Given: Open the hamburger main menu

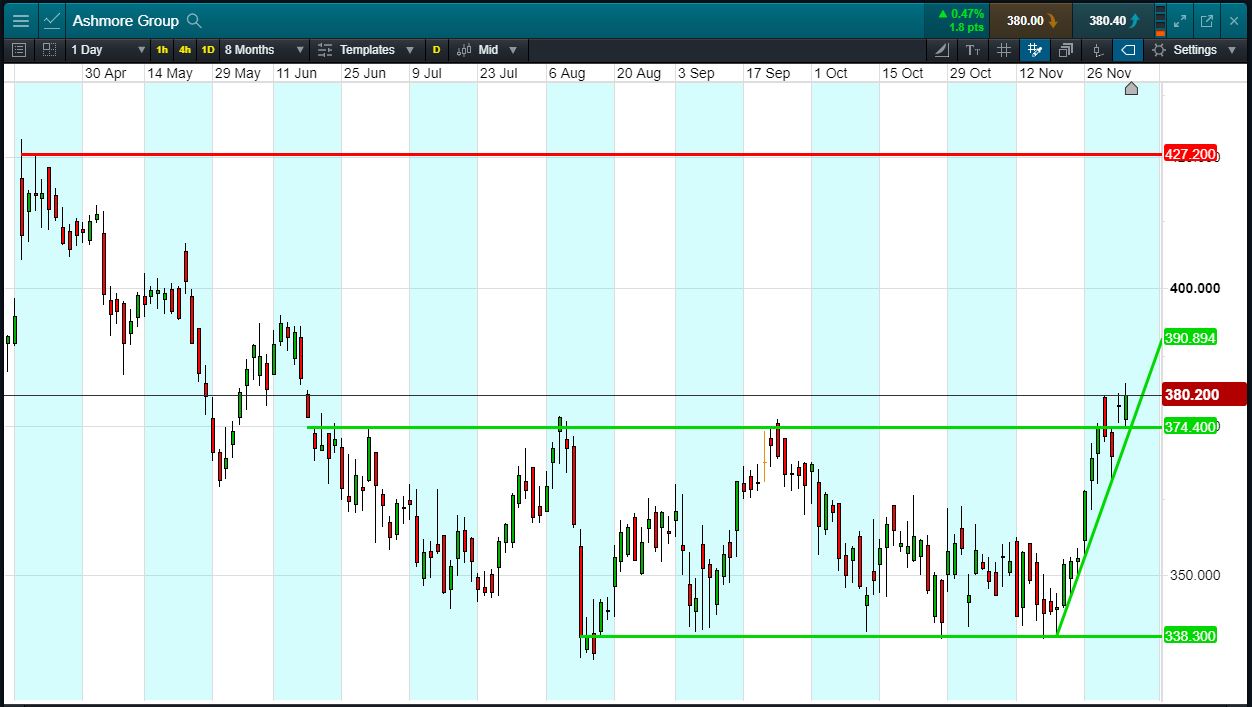Looking at the screenshot, I should [20, 20].
